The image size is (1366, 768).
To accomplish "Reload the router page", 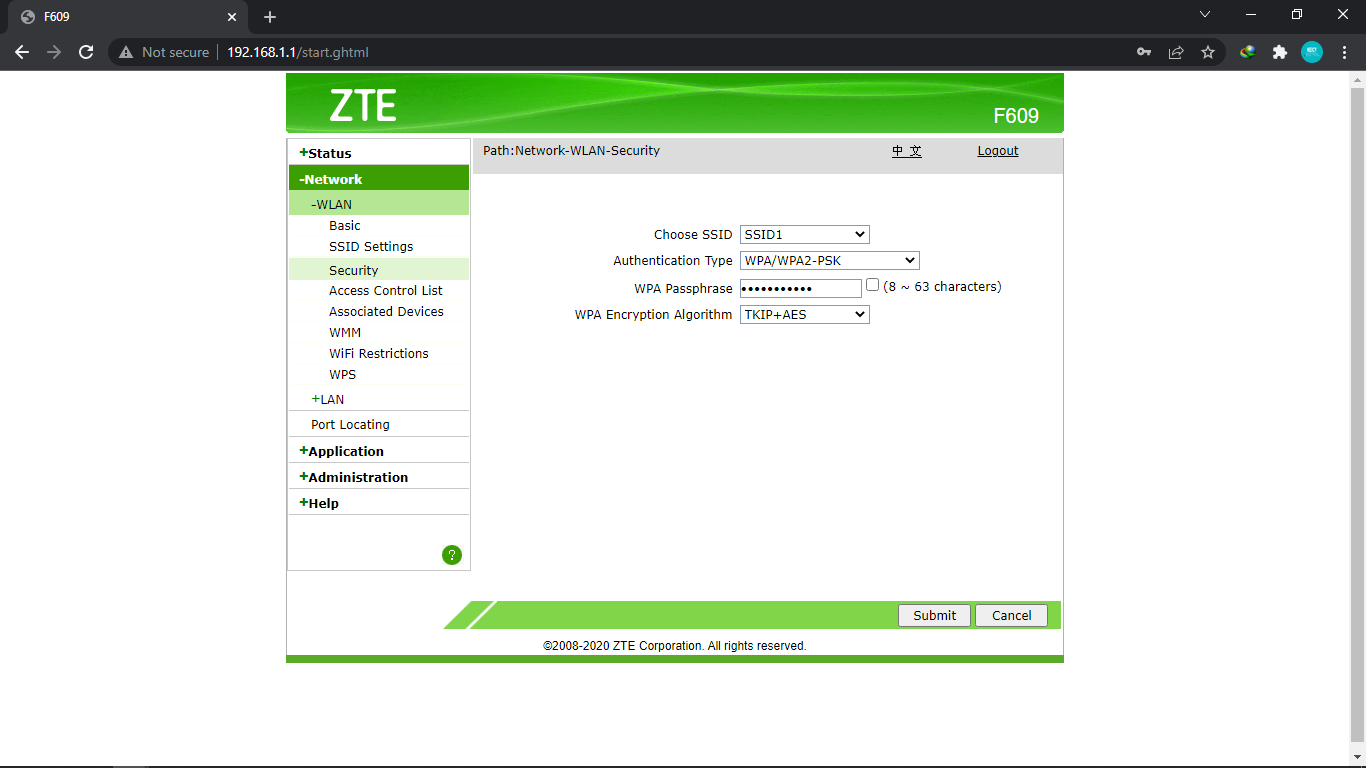I will pos(86,52).
